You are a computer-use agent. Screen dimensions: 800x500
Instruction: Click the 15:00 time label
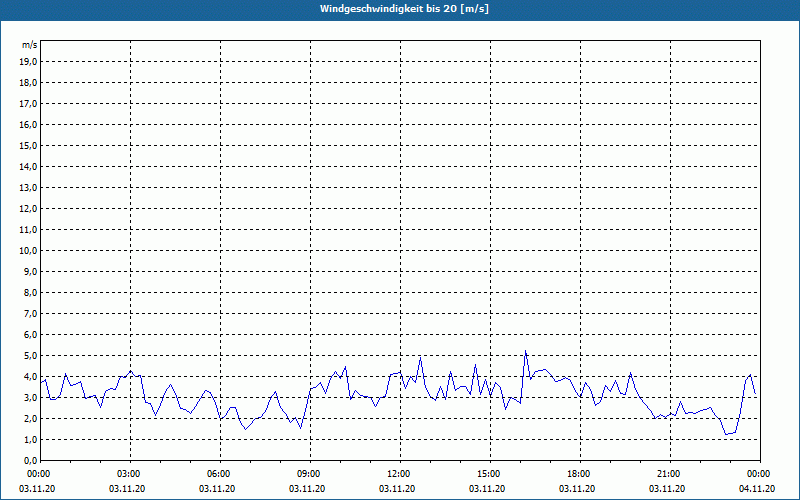pos(490,474)
